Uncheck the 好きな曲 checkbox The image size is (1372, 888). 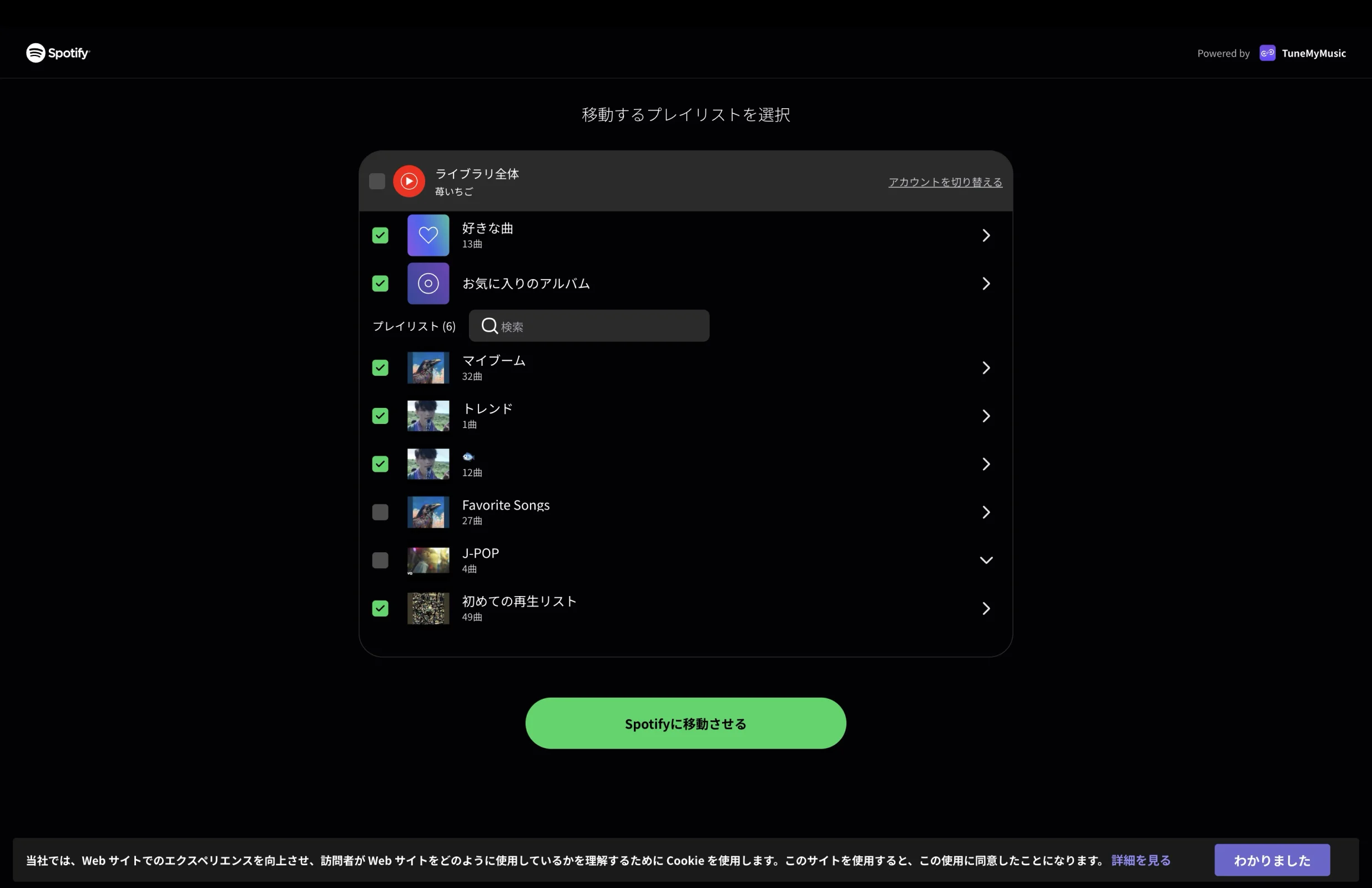point(380,235)
